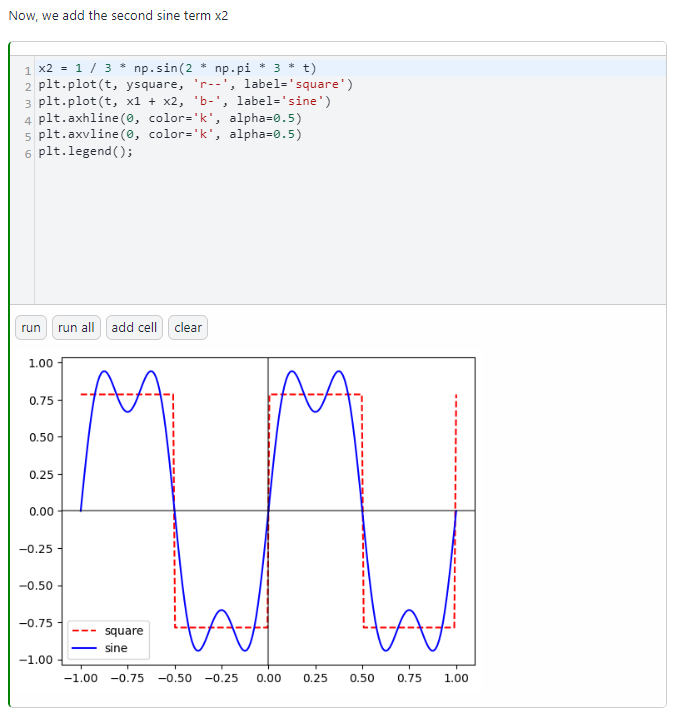Place cursor in the x2 definition line

pyautogui.click(x=176, y=68)
